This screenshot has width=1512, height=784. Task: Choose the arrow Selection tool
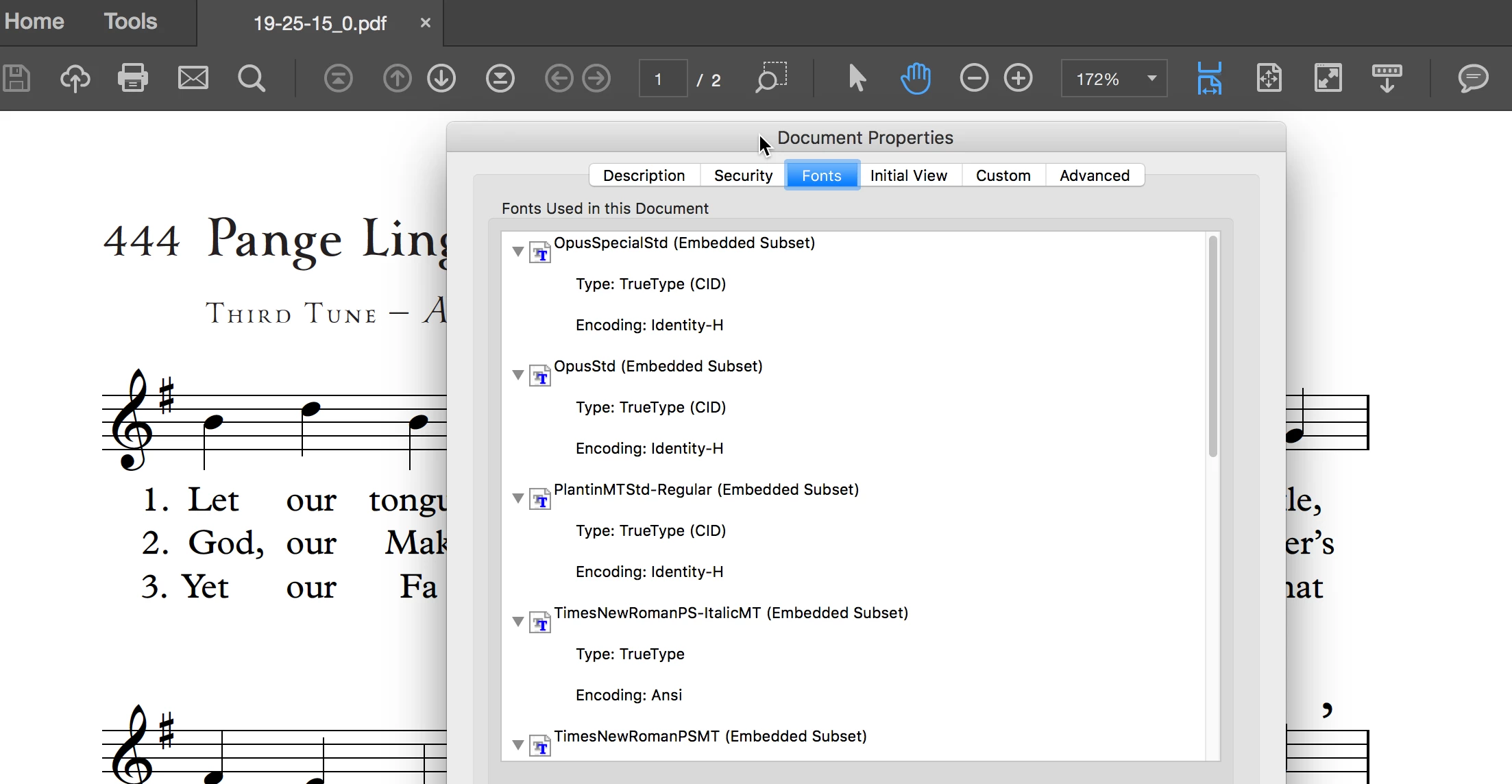pyautogui.click(x=857, y=78)
